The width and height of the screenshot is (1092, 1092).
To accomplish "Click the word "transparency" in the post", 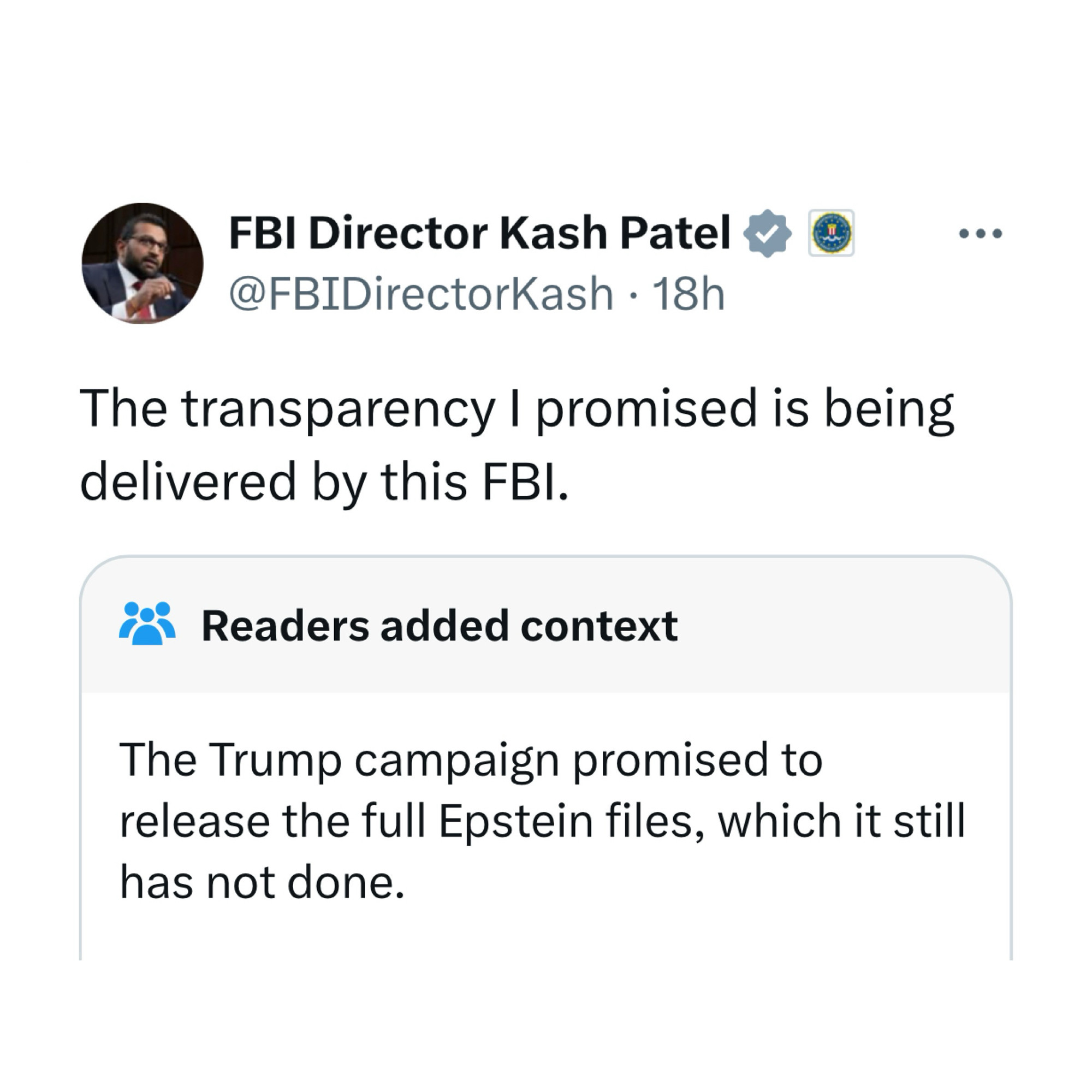I will (338, 409).
